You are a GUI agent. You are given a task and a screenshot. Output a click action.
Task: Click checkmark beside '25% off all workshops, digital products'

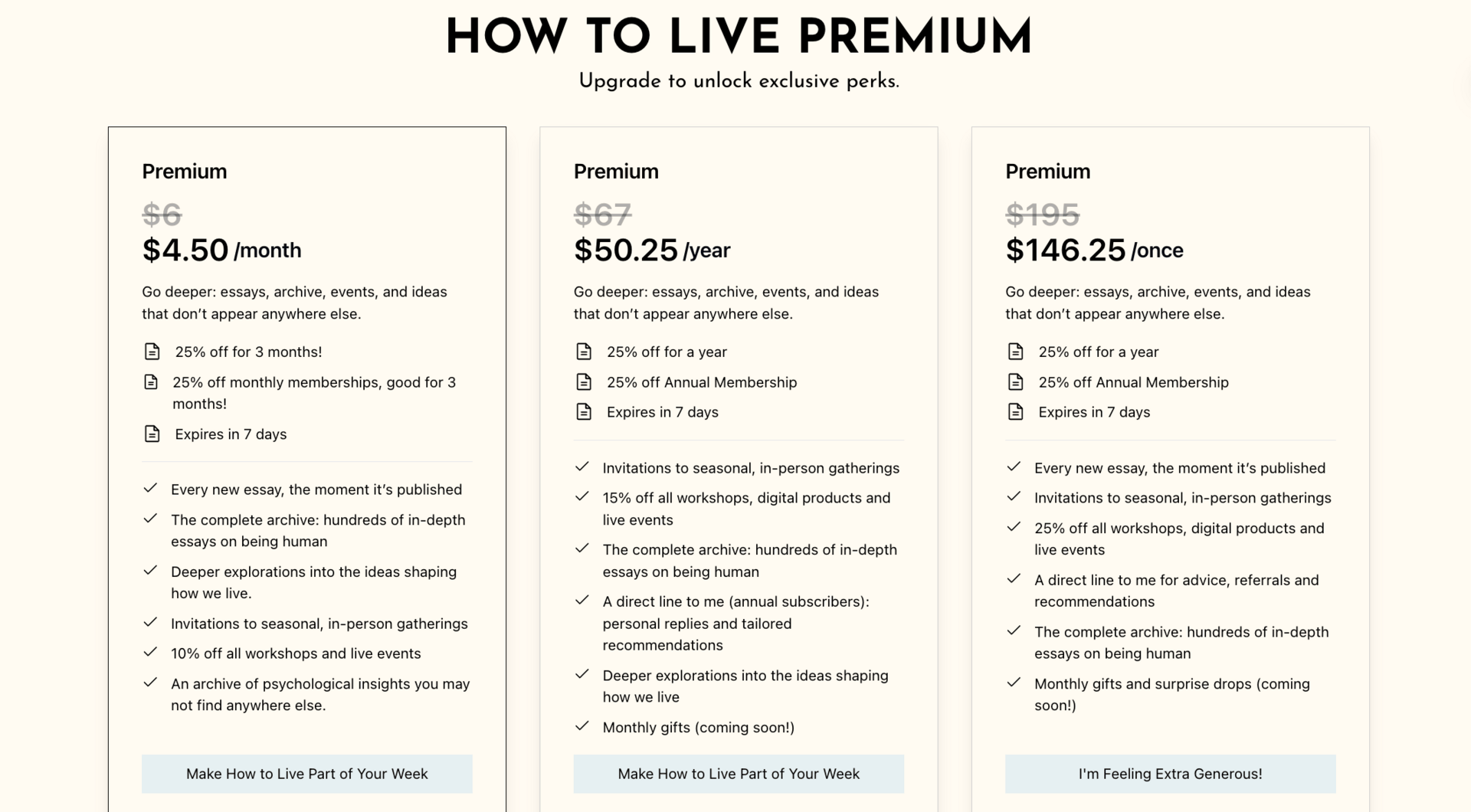[x=1014, y=527]
